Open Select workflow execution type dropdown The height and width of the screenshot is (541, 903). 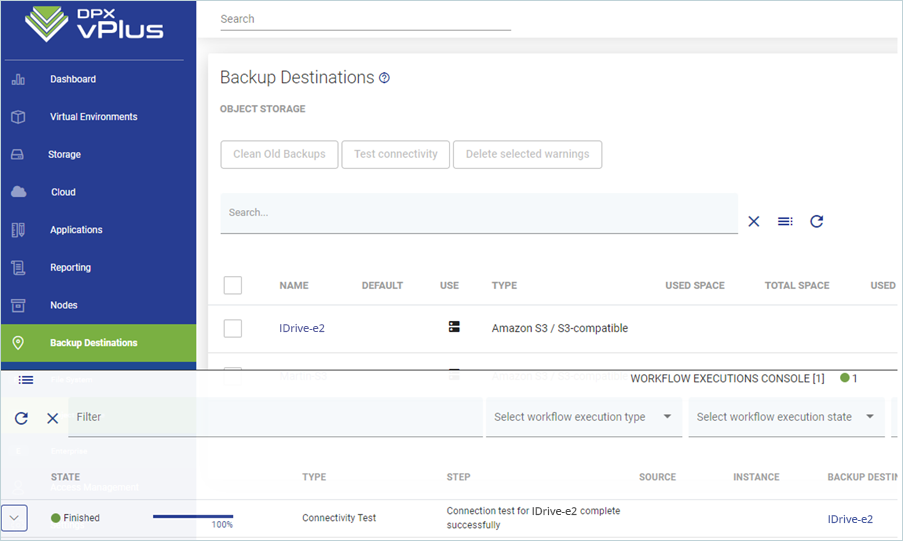click(x=583, y=417)
